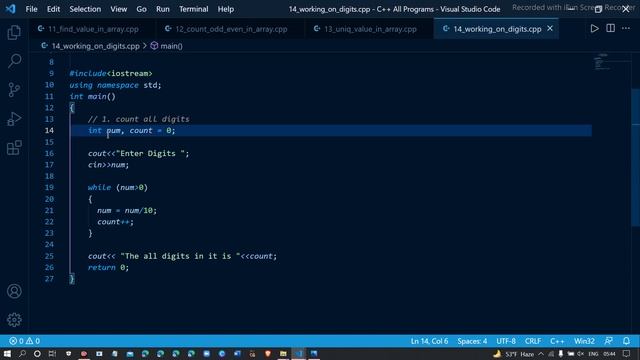
Task: Switch to the 12_count_odd_even_in_array.cpp tab
Action: [x=230, y=29]
